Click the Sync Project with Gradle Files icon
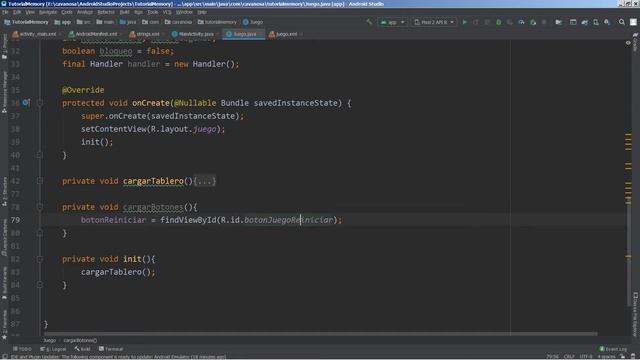 584,22
